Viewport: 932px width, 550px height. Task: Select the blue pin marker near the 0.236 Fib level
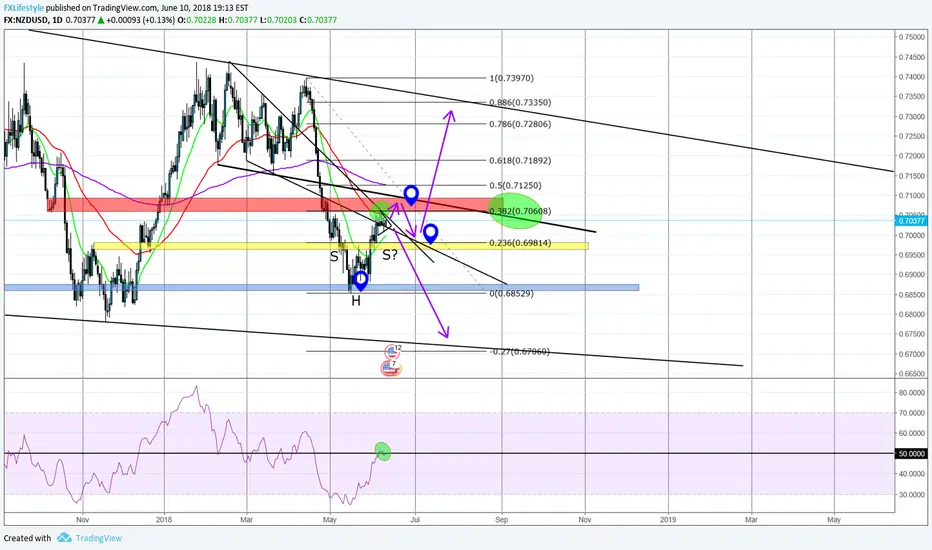pos(430,234)
